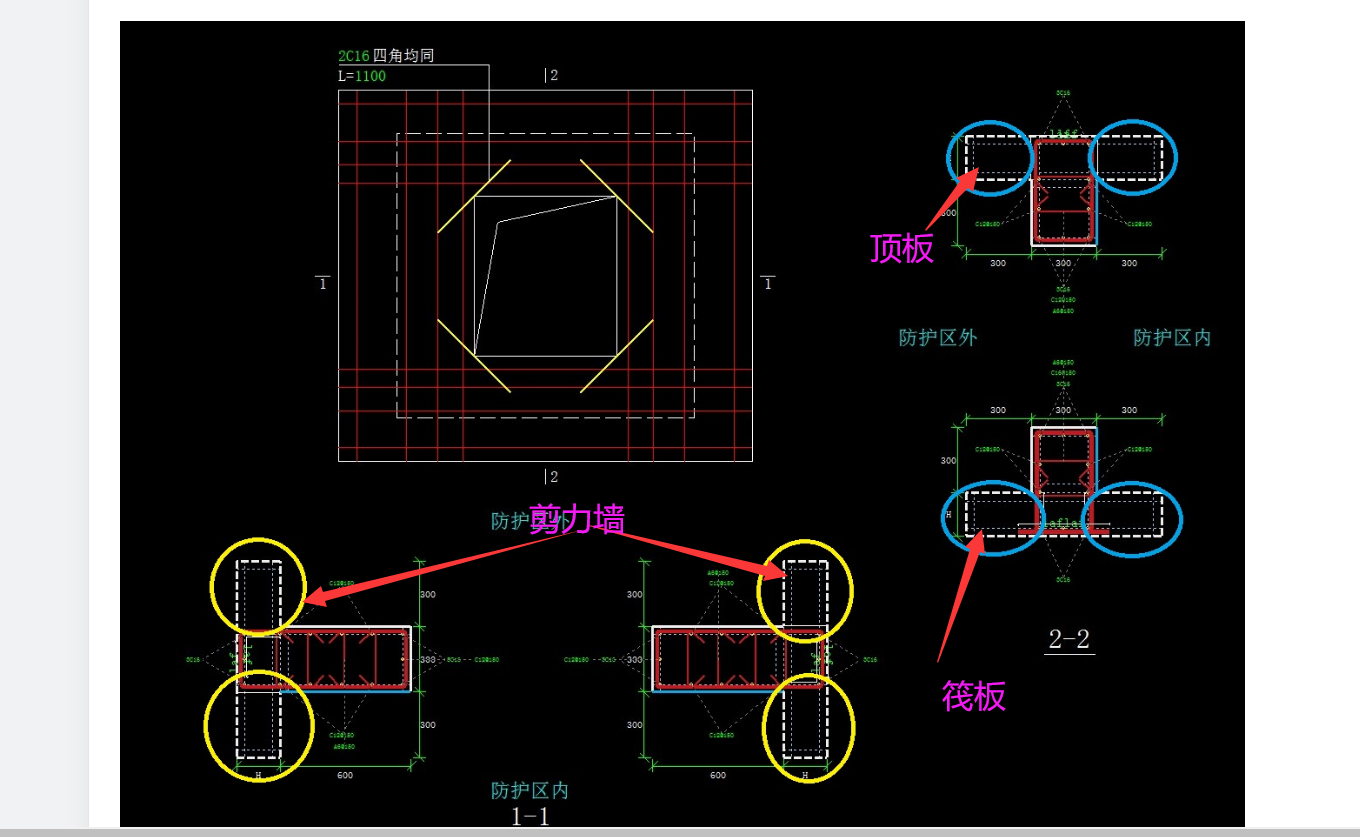Screen dimensions: 1360x837
Task: Click "防护区内" caption just above "1-1"
Action: click(x=530, y=791)
